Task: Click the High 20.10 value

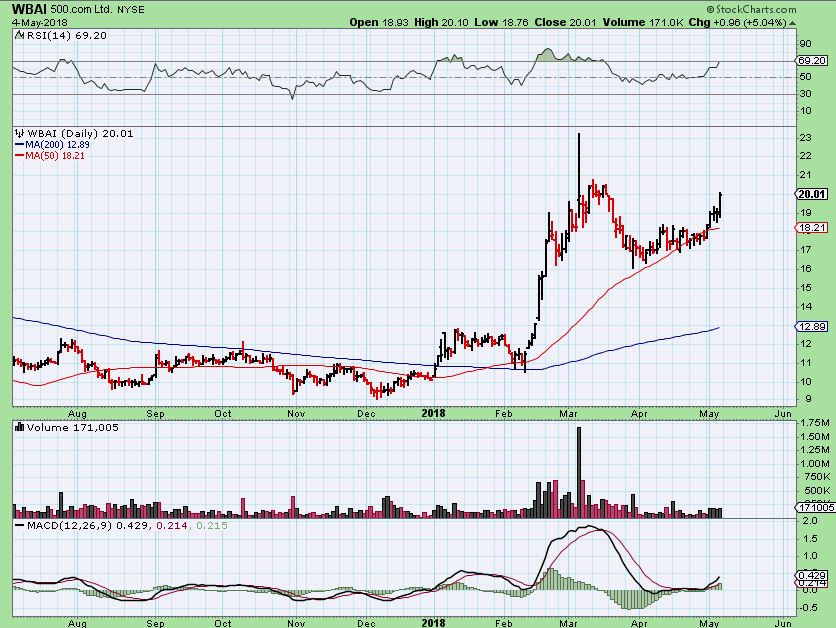Action: click(x=441, y=22)
